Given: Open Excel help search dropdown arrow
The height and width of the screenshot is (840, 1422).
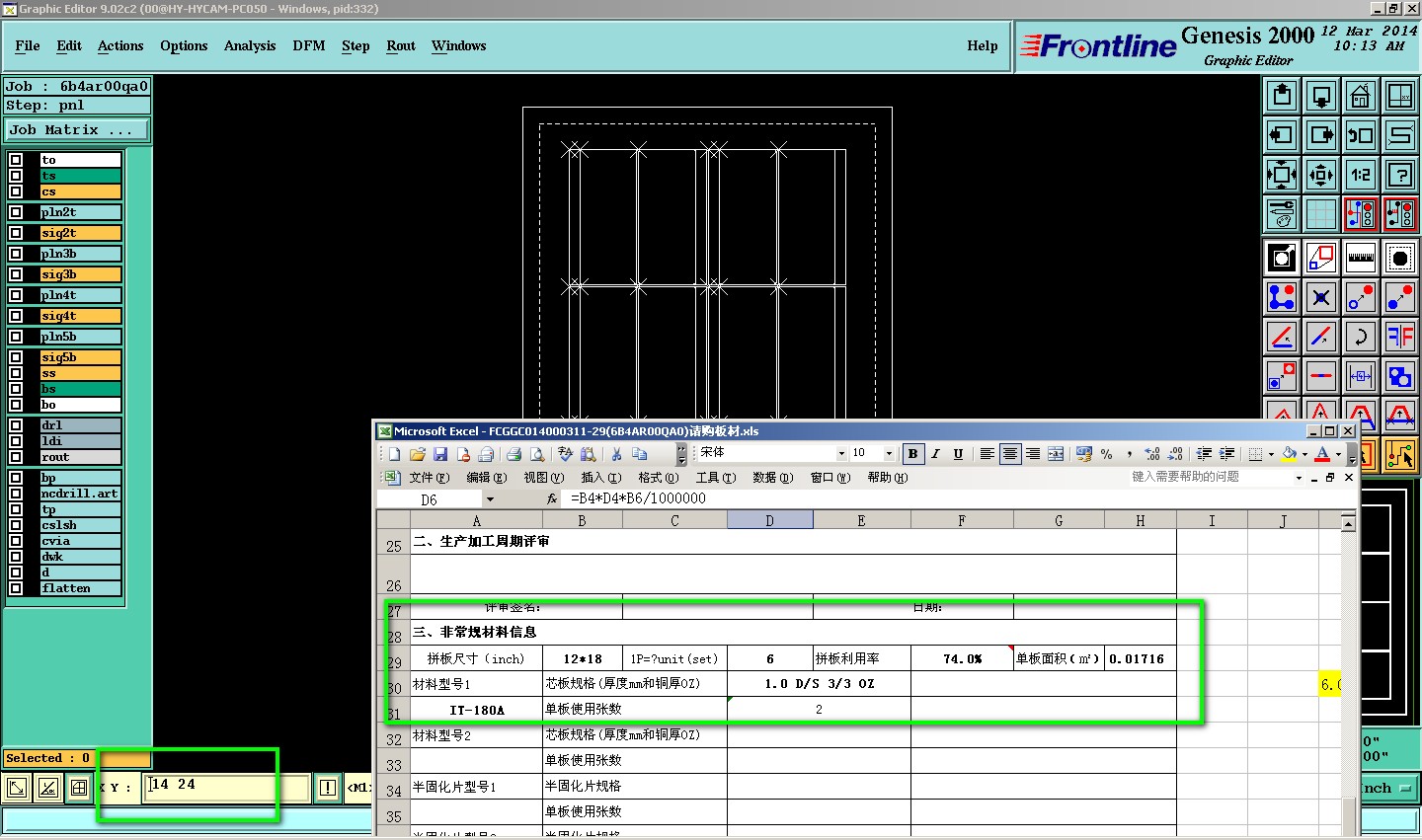Looking at the screenshot, I should point(1299,478).
